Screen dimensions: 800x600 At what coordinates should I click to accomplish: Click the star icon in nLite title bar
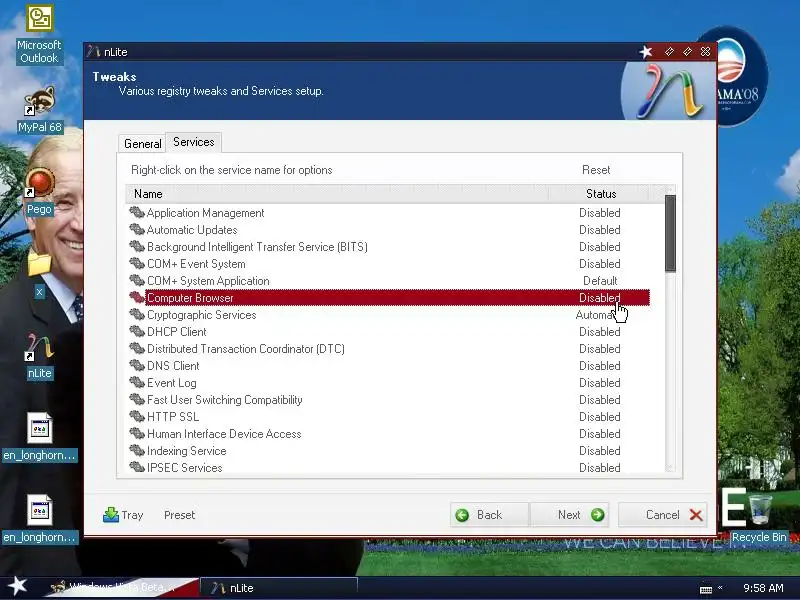point(646,52)
